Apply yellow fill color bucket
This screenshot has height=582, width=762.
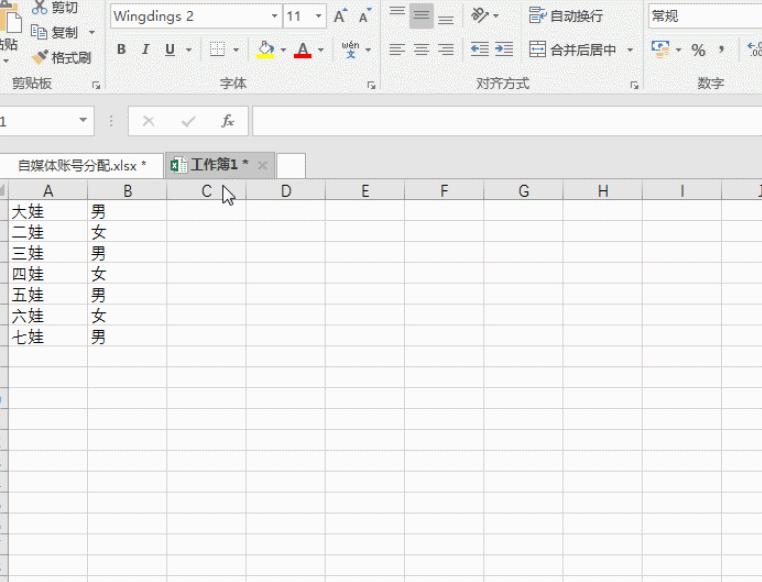(265, 49)
